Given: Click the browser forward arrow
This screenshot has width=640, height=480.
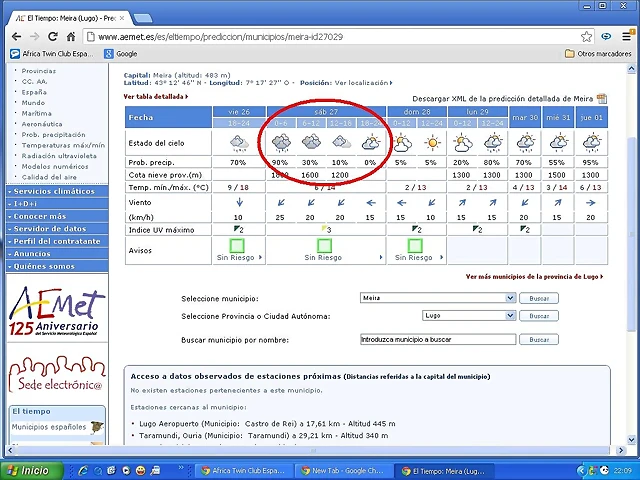Looking at the screenshot, I should [35, 37].
